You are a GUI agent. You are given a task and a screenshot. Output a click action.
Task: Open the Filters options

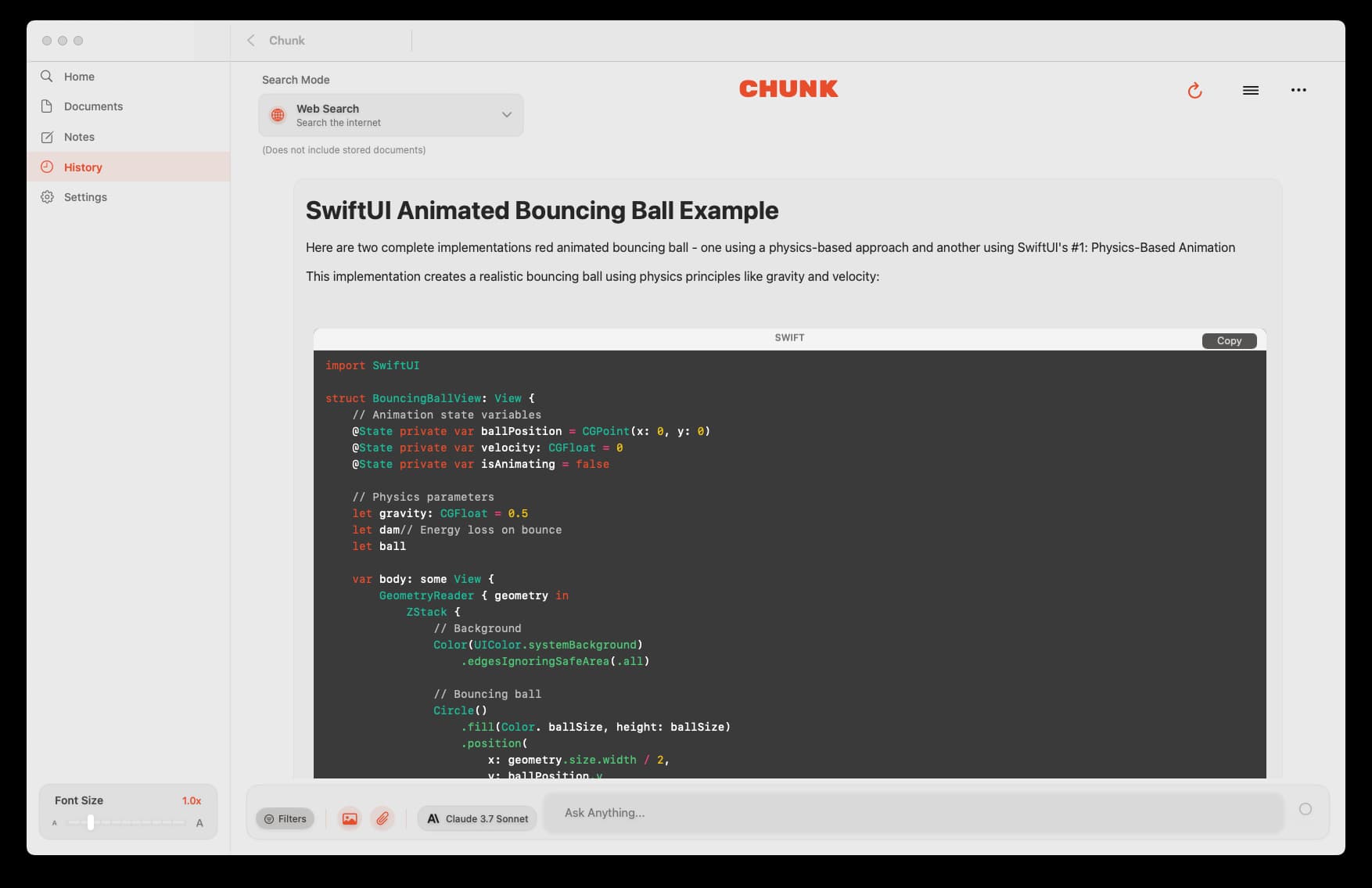[285, 818]
